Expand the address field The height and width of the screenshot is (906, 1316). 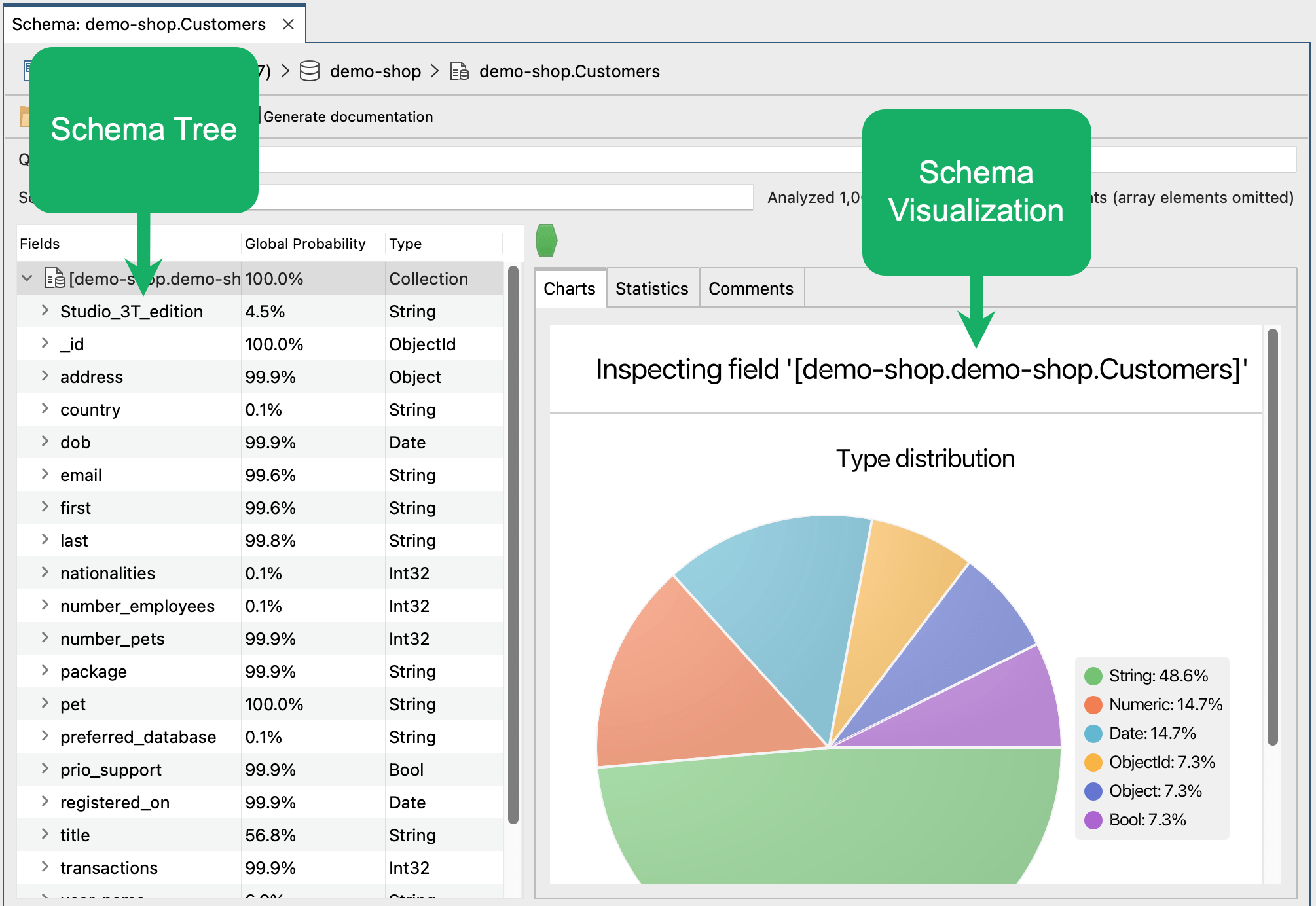pyautogui.click(x=45, y=376)
